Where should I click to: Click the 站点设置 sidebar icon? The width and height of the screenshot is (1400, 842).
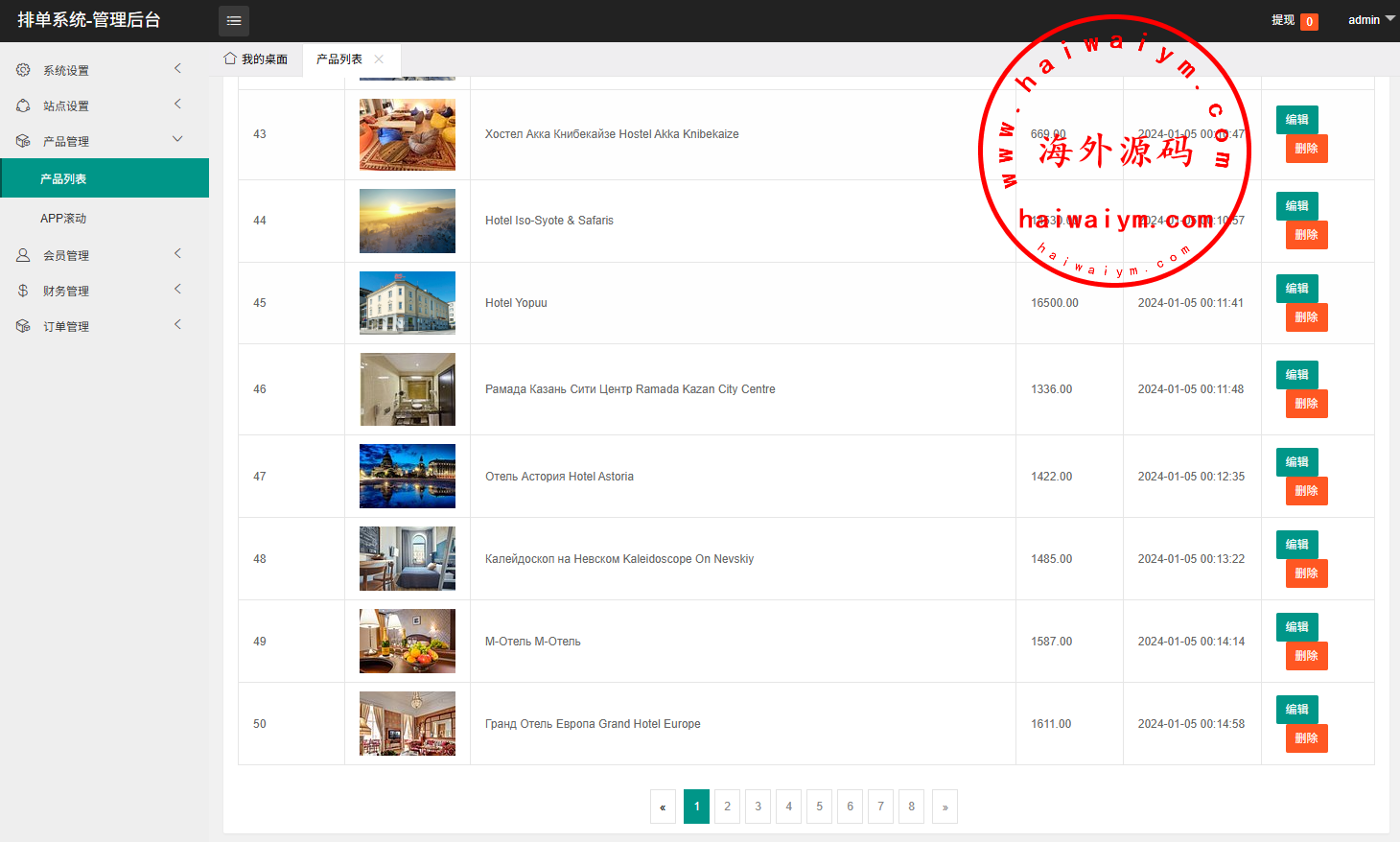coord(23,105)
